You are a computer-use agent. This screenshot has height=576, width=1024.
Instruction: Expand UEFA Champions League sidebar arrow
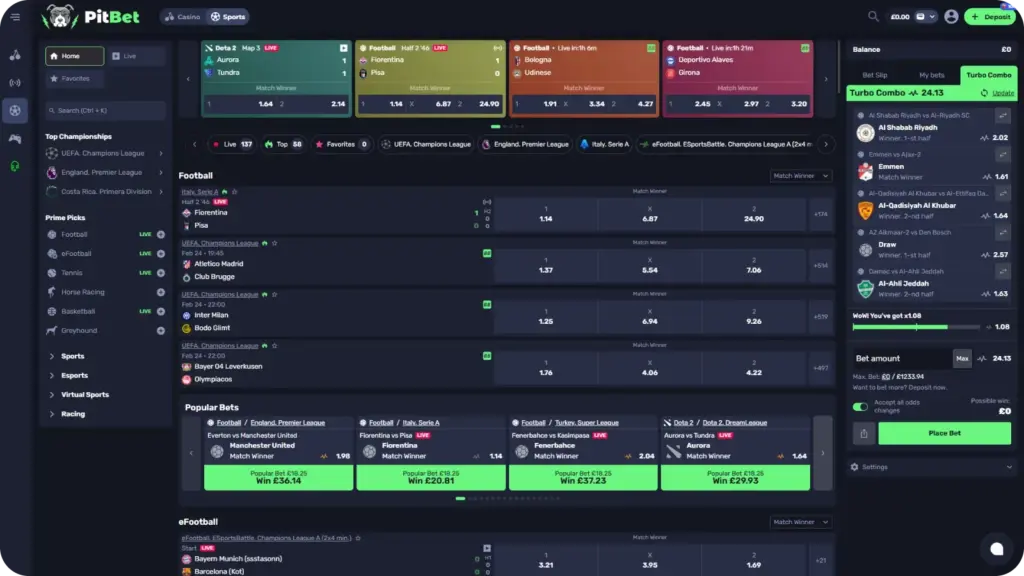[x=161, y=153]
